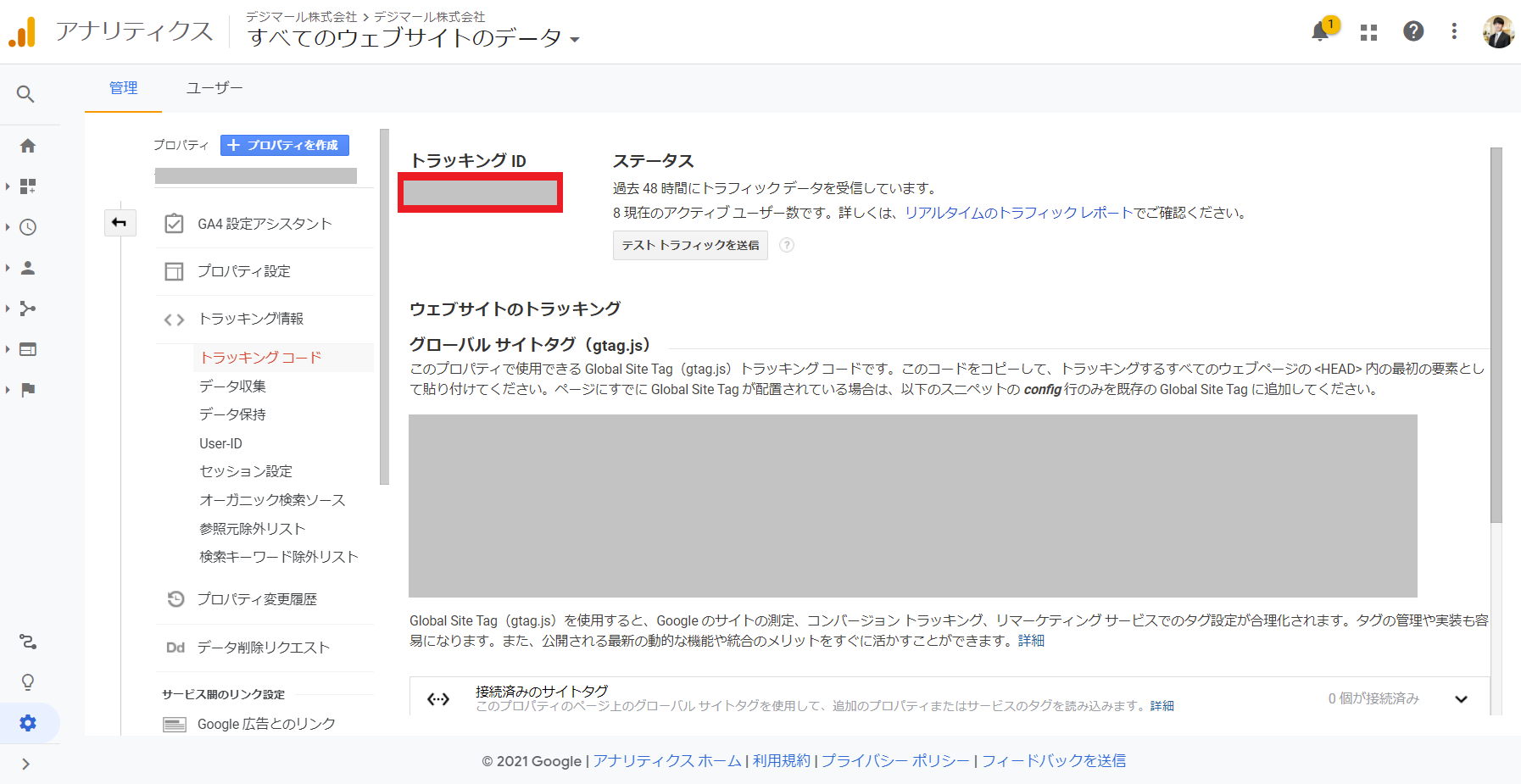Open Realtime reports clock icon
The image size is (1521, 784).
[28, 227]
